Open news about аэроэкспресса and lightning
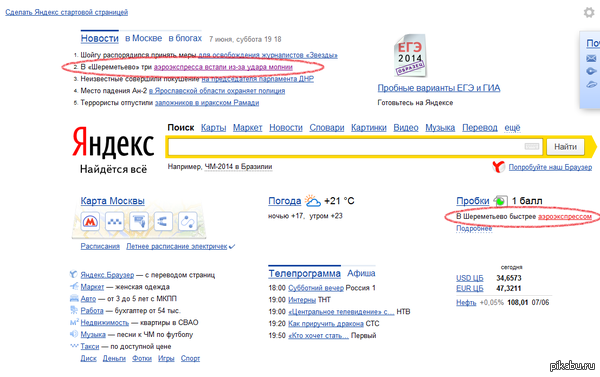The image size is (600, 377). [223, 67]
